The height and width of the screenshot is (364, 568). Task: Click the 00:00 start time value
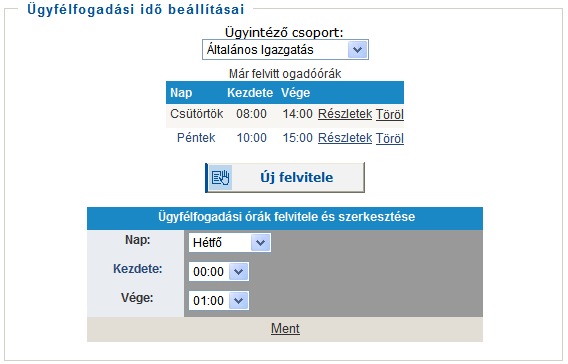tap(208, 272)
